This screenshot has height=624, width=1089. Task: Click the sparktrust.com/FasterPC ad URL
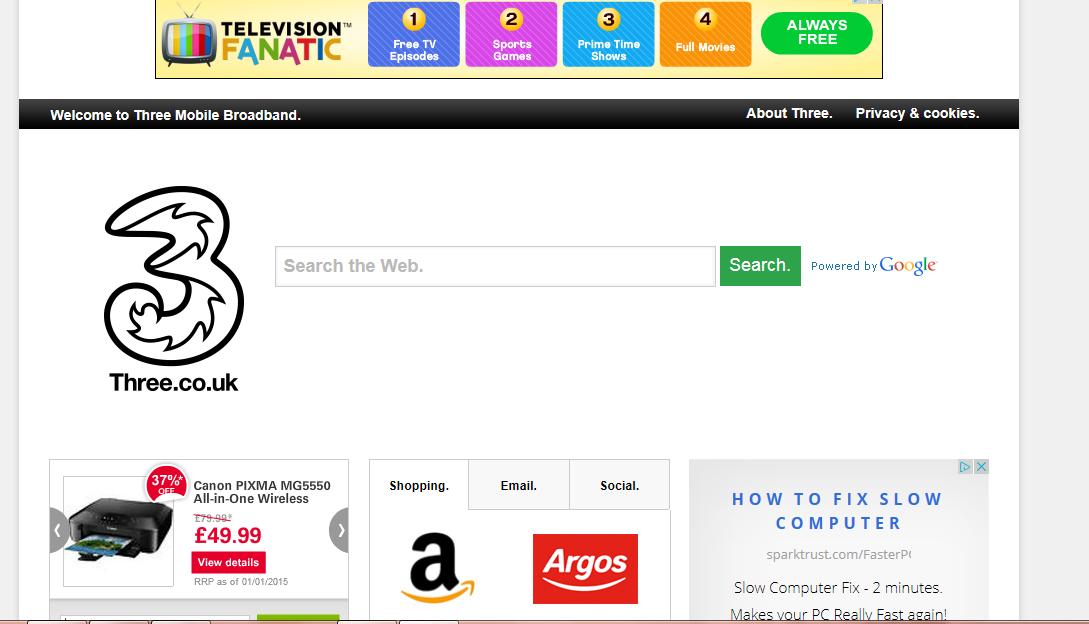click(838, 555)
